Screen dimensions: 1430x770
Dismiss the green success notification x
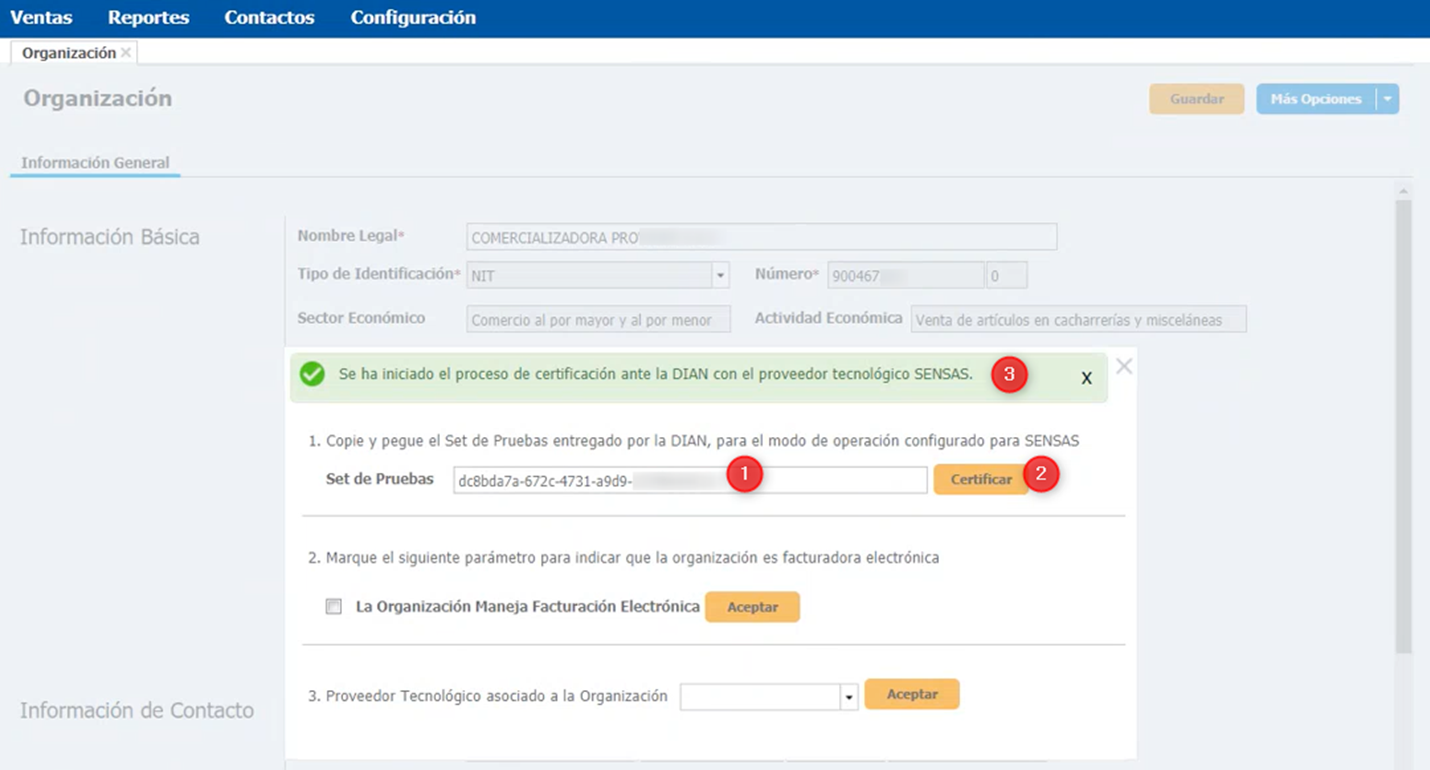click(1086, 378)
